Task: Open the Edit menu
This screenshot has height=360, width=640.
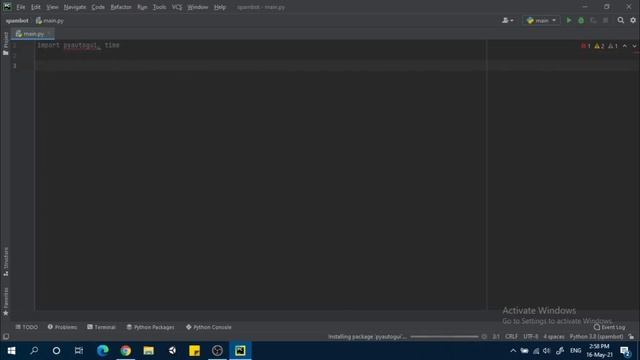Action: pos(36,7)
